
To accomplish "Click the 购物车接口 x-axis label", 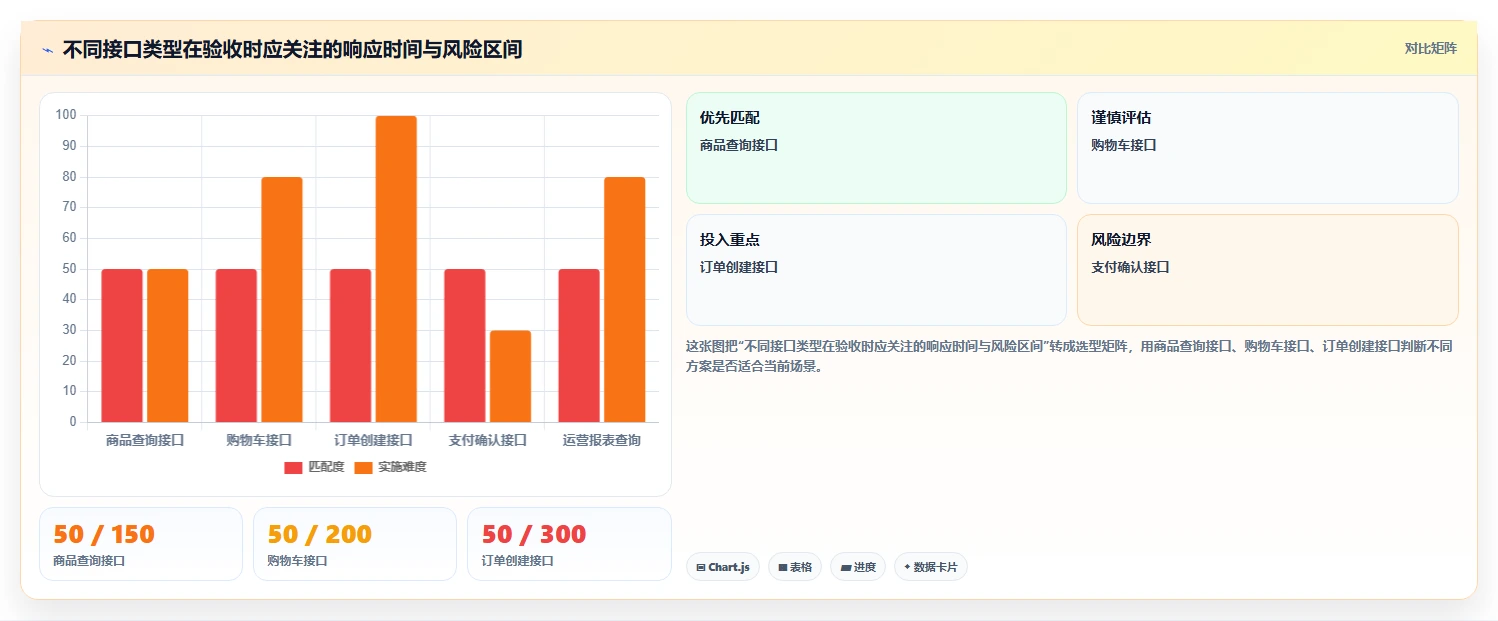I will pyautogui.click(x=259, y=440).
